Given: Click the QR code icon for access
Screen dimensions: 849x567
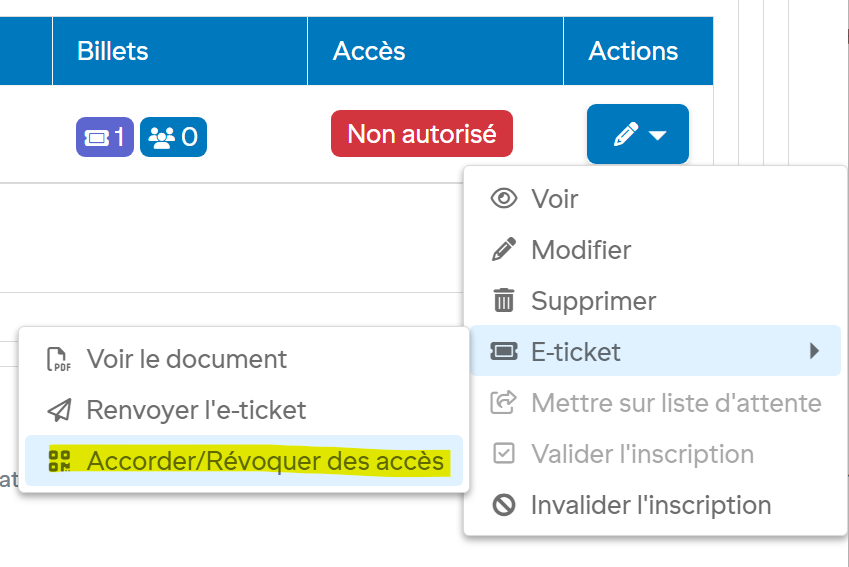Looking at the screenshot, I should pos(60,461).
